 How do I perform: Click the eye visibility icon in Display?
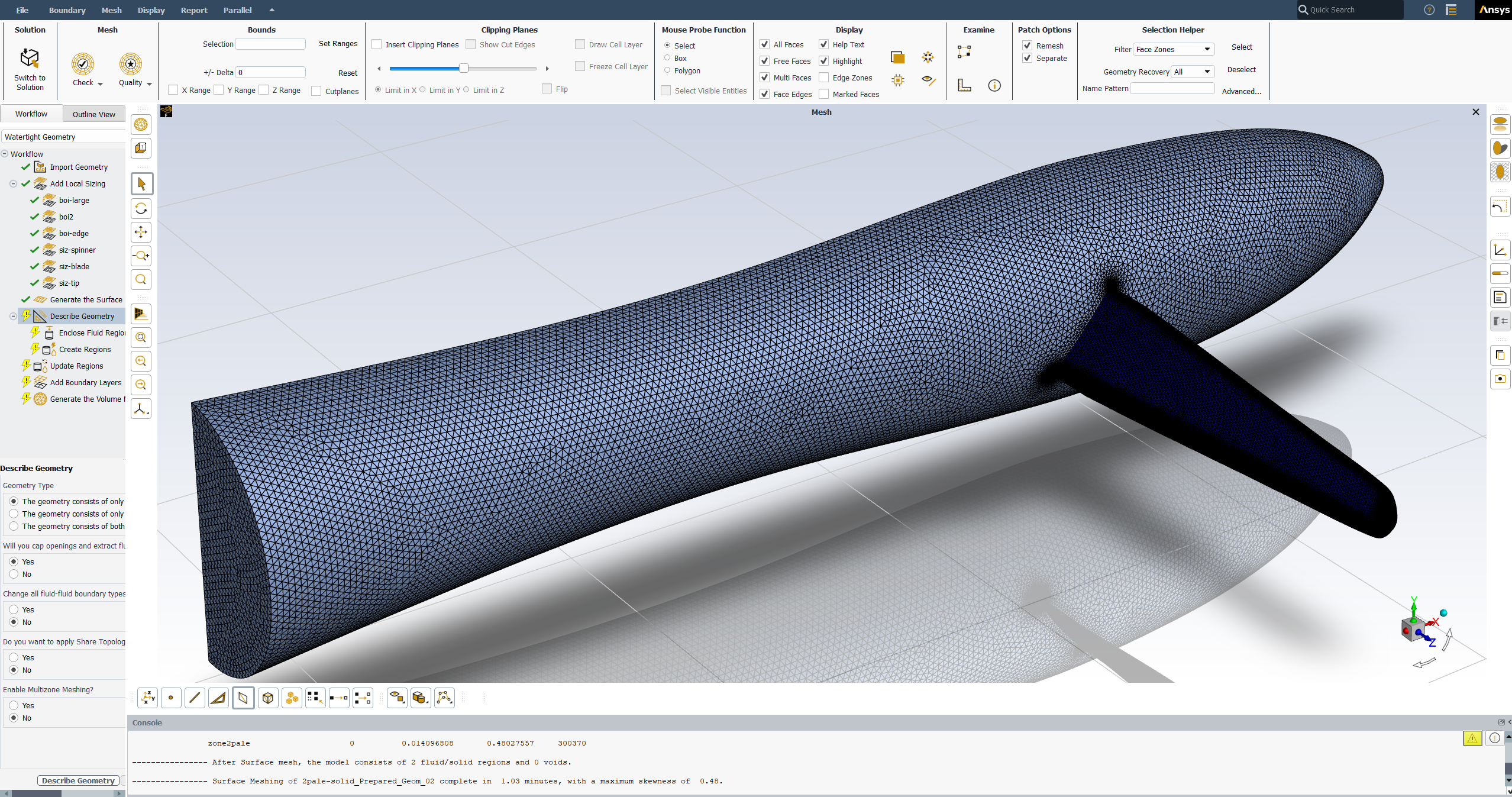928,80
